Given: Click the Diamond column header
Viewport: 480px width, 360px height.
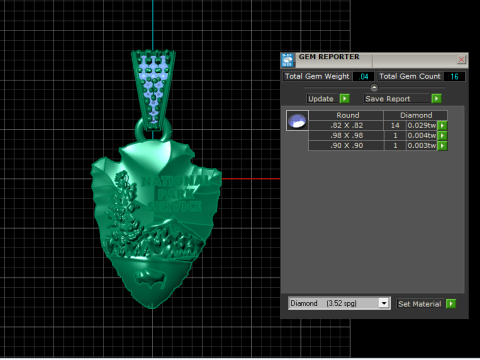Looking at the screenshot, I should click(416, 115).
